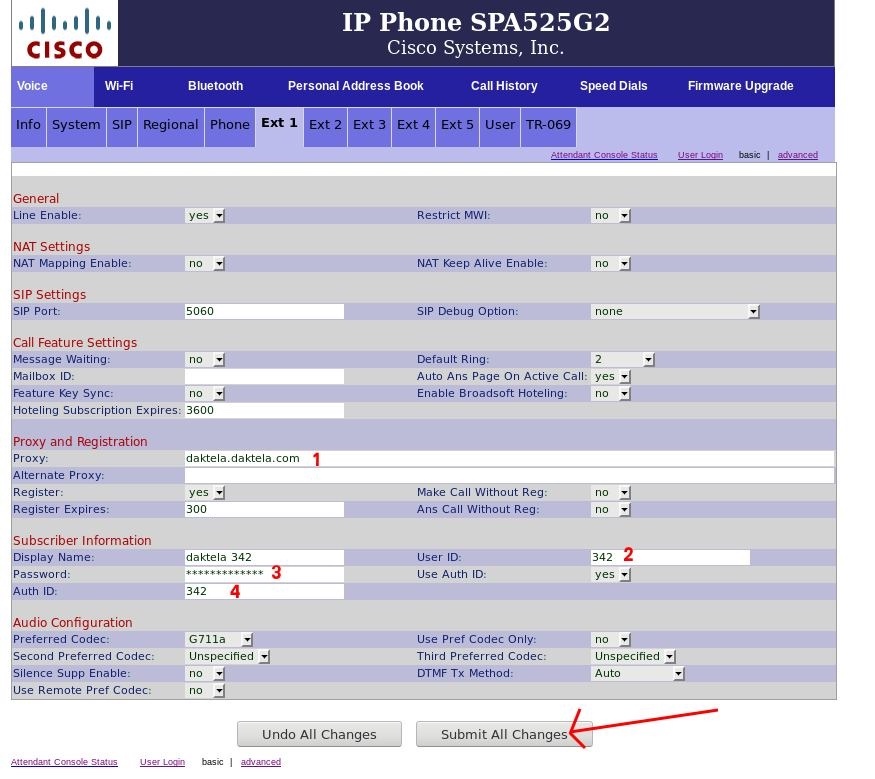This screenshot has height=779, width=875.
Task: Click the Cisco logo
Action: (x=65, y=33)
